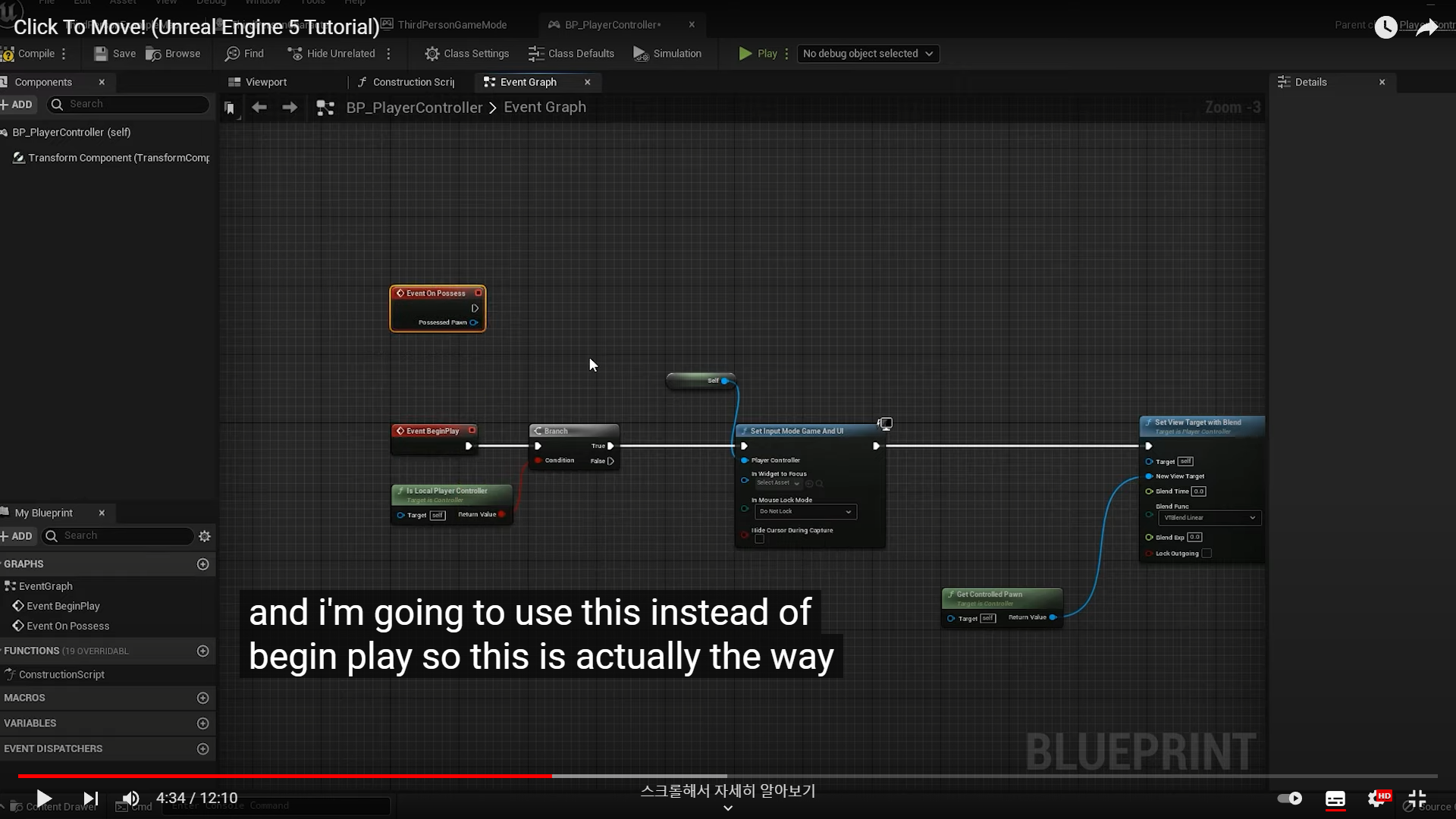Open Blend Func VTBlend Linear dropdown

point(1210,518)
